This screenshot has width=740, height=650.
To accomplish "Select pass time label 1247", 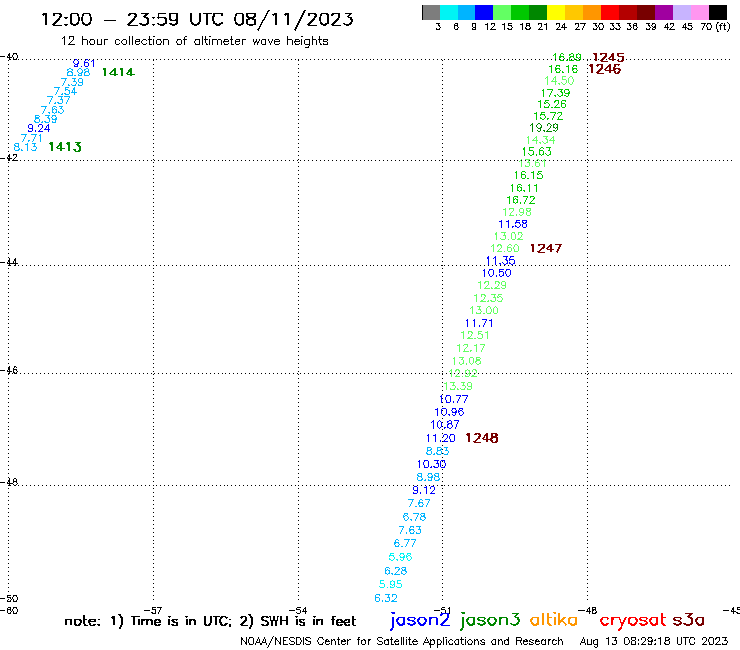I will pos(546,248).
